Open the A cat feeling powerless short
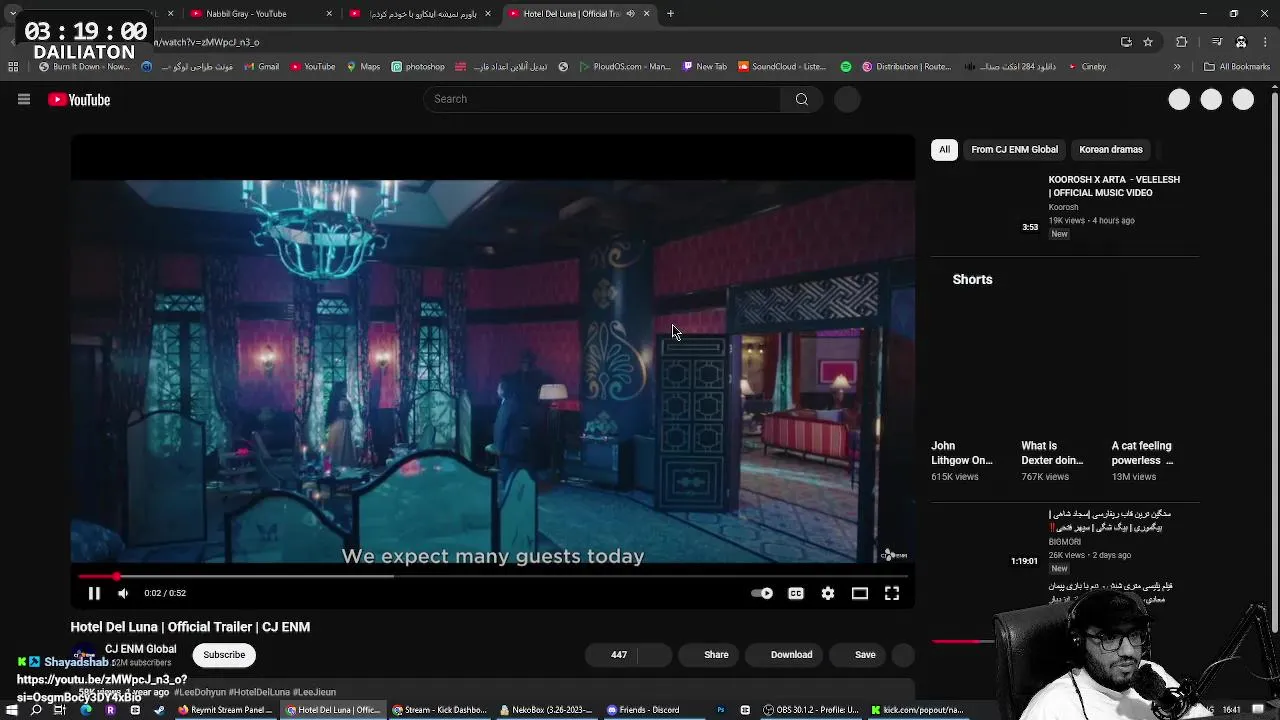1280x720 pixels. coord(1142,453)
